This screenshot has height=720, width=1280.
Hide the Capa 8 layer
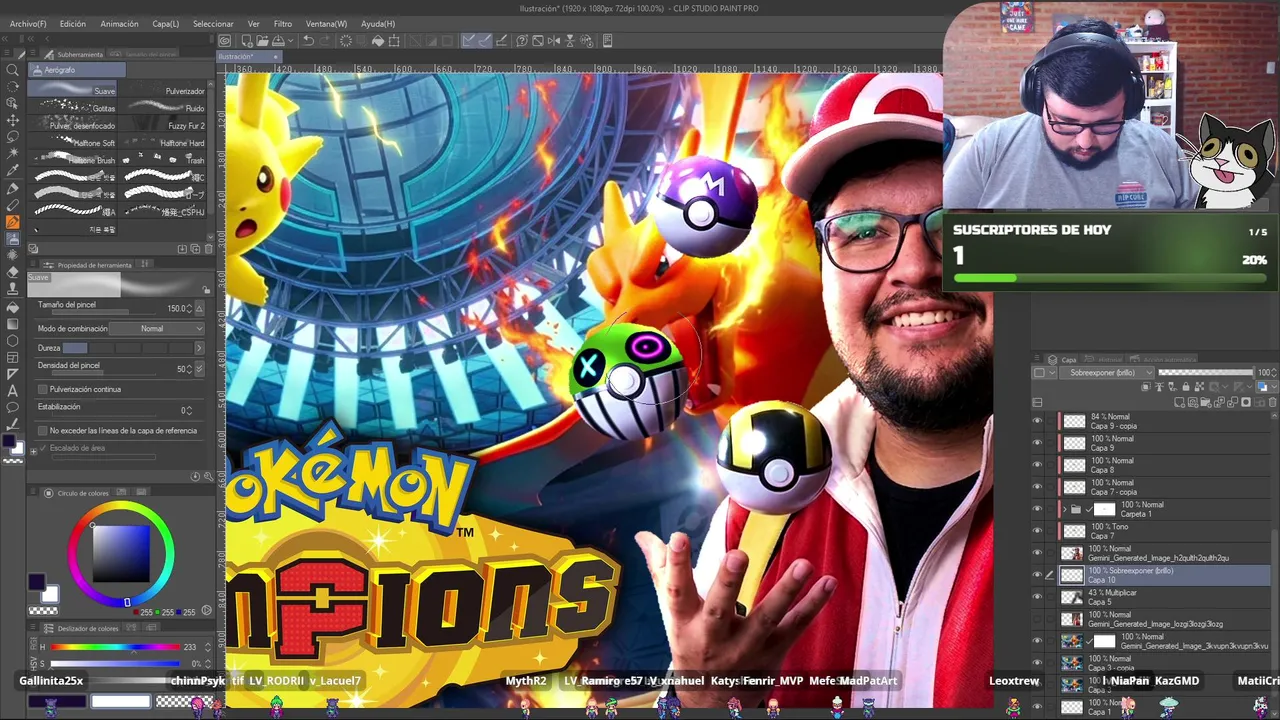tap(1037, 465)
